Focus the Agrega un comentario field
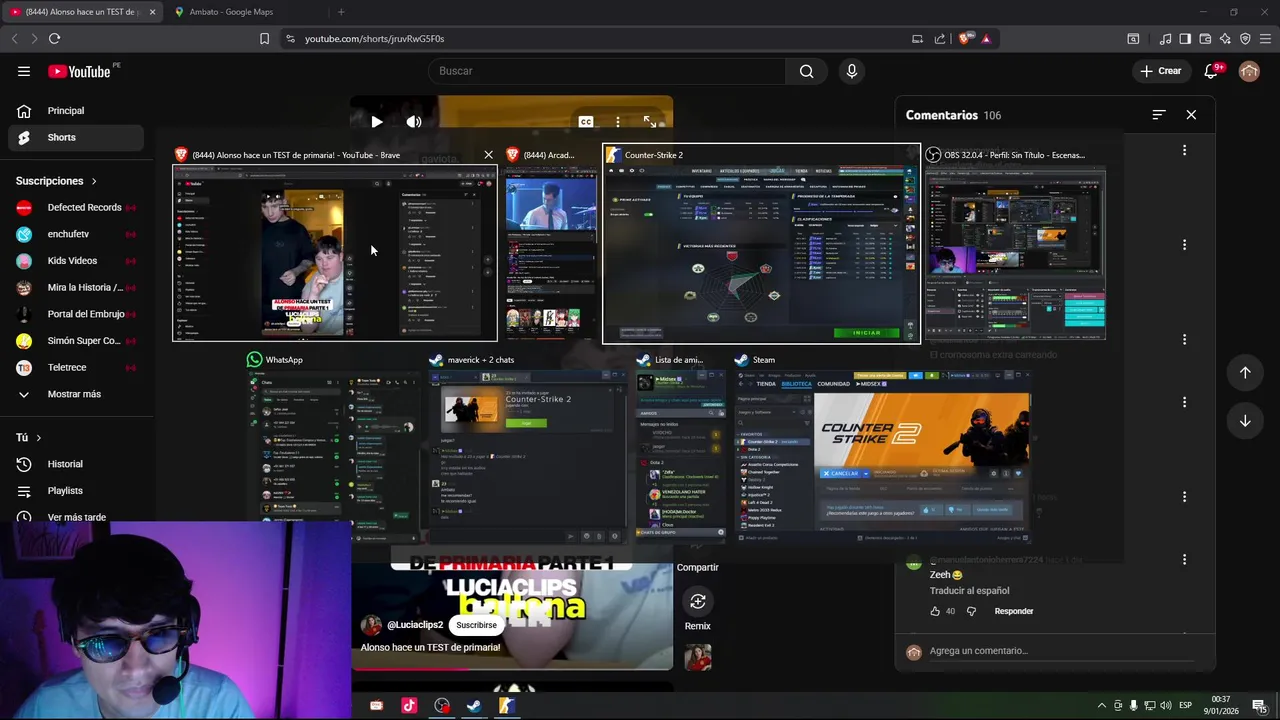1280x720 pixels. [1060, 651]
